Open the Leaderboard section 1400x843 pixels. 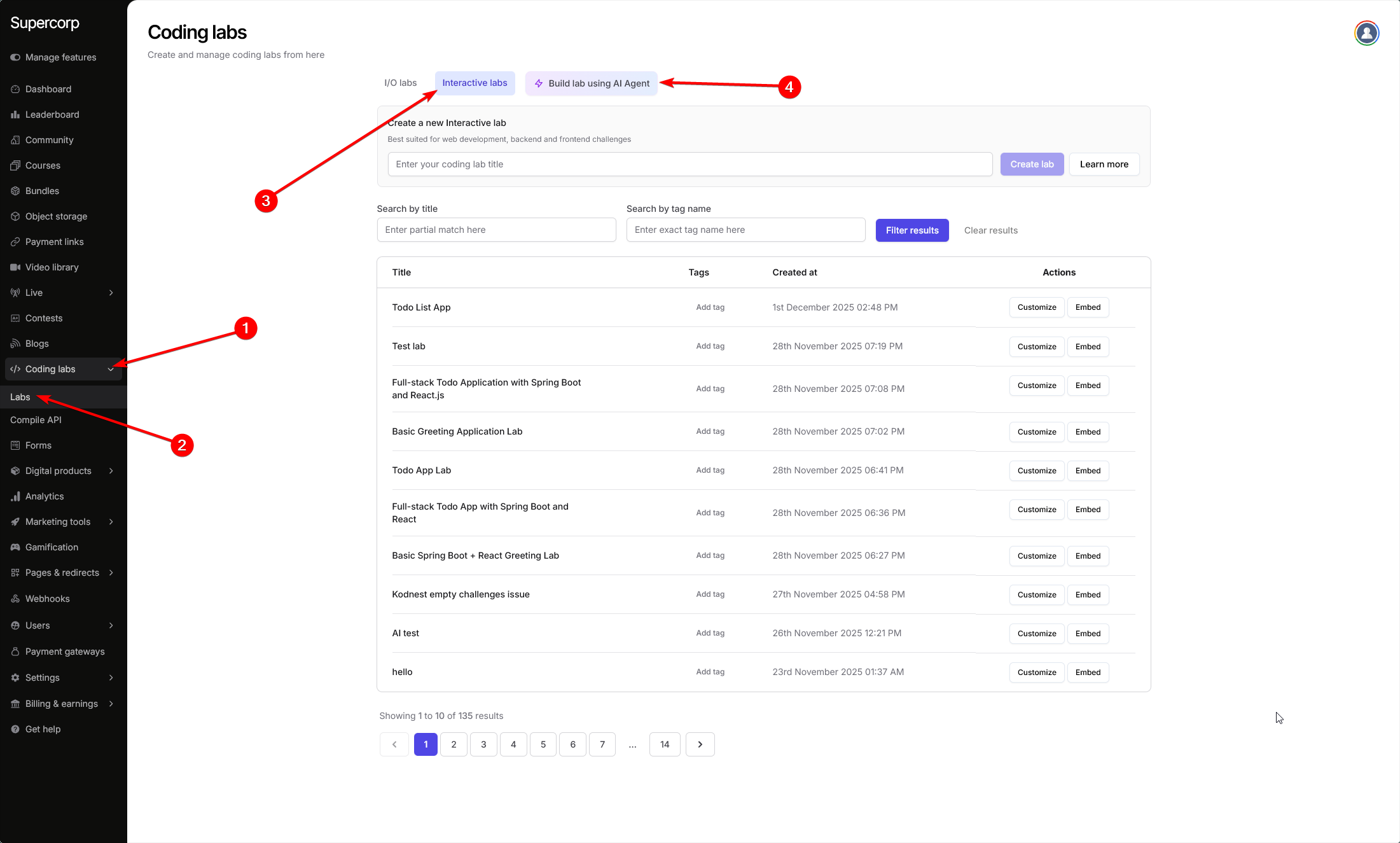pyautogui.click(x=52, y=114)
